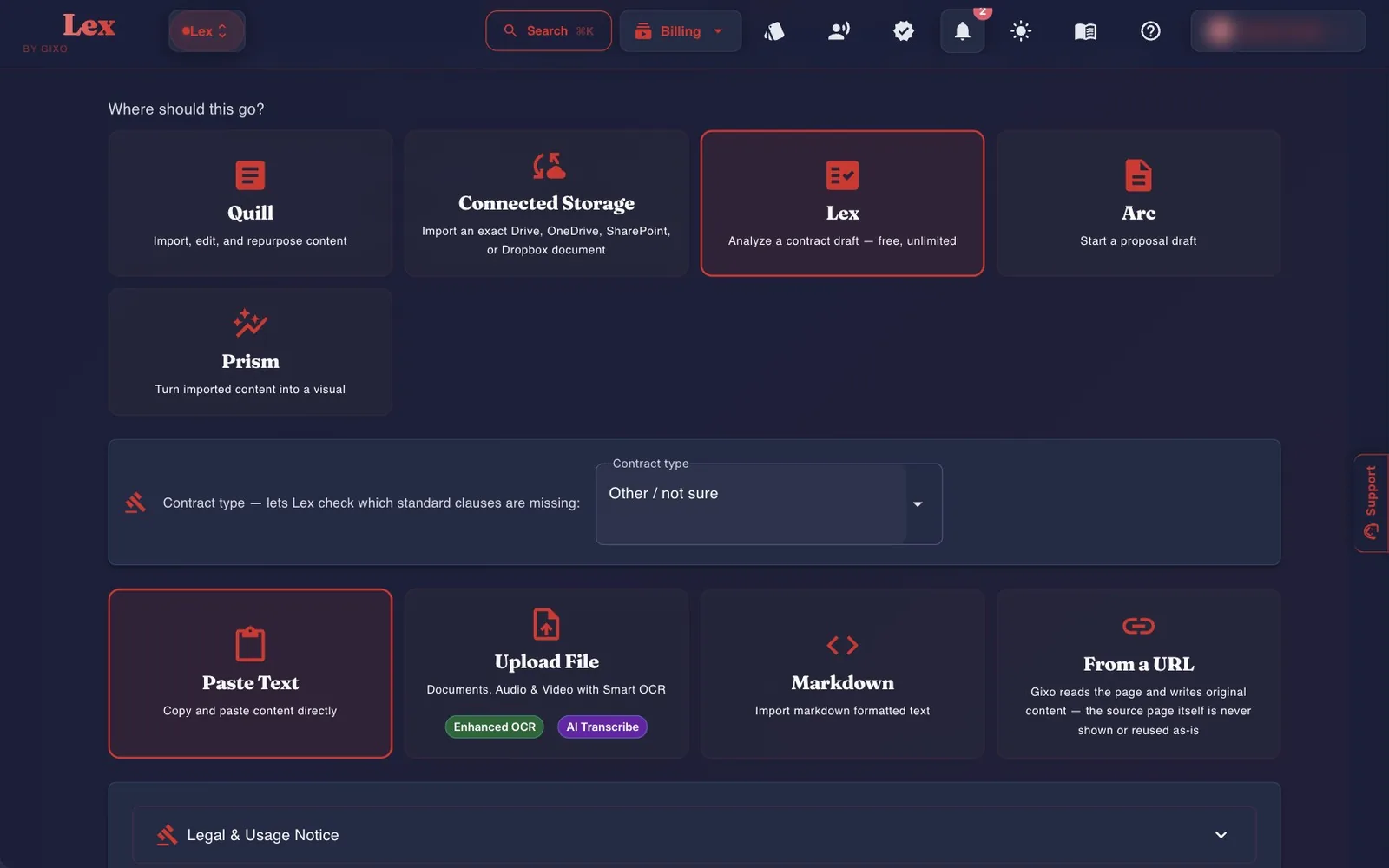
Task: Click the Billing wallet icon
Action: click(x=643, y=31)
